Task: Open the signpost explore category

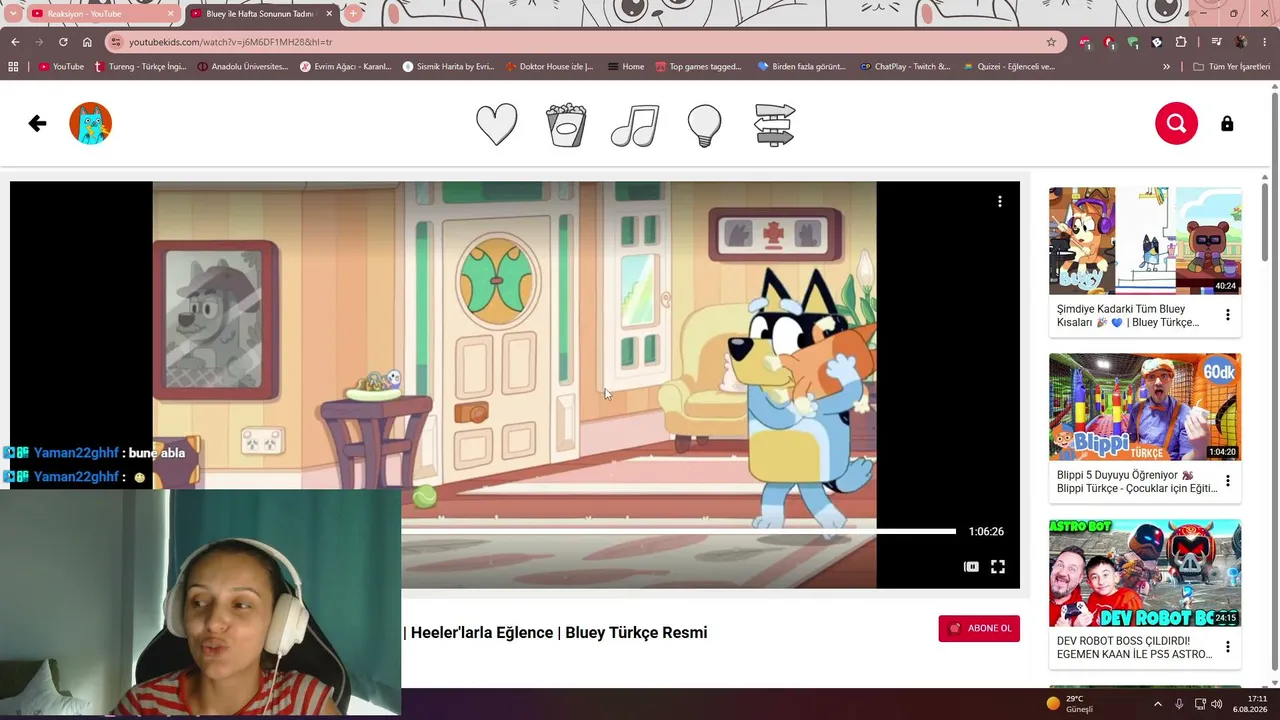Action: tap(775, 125)
